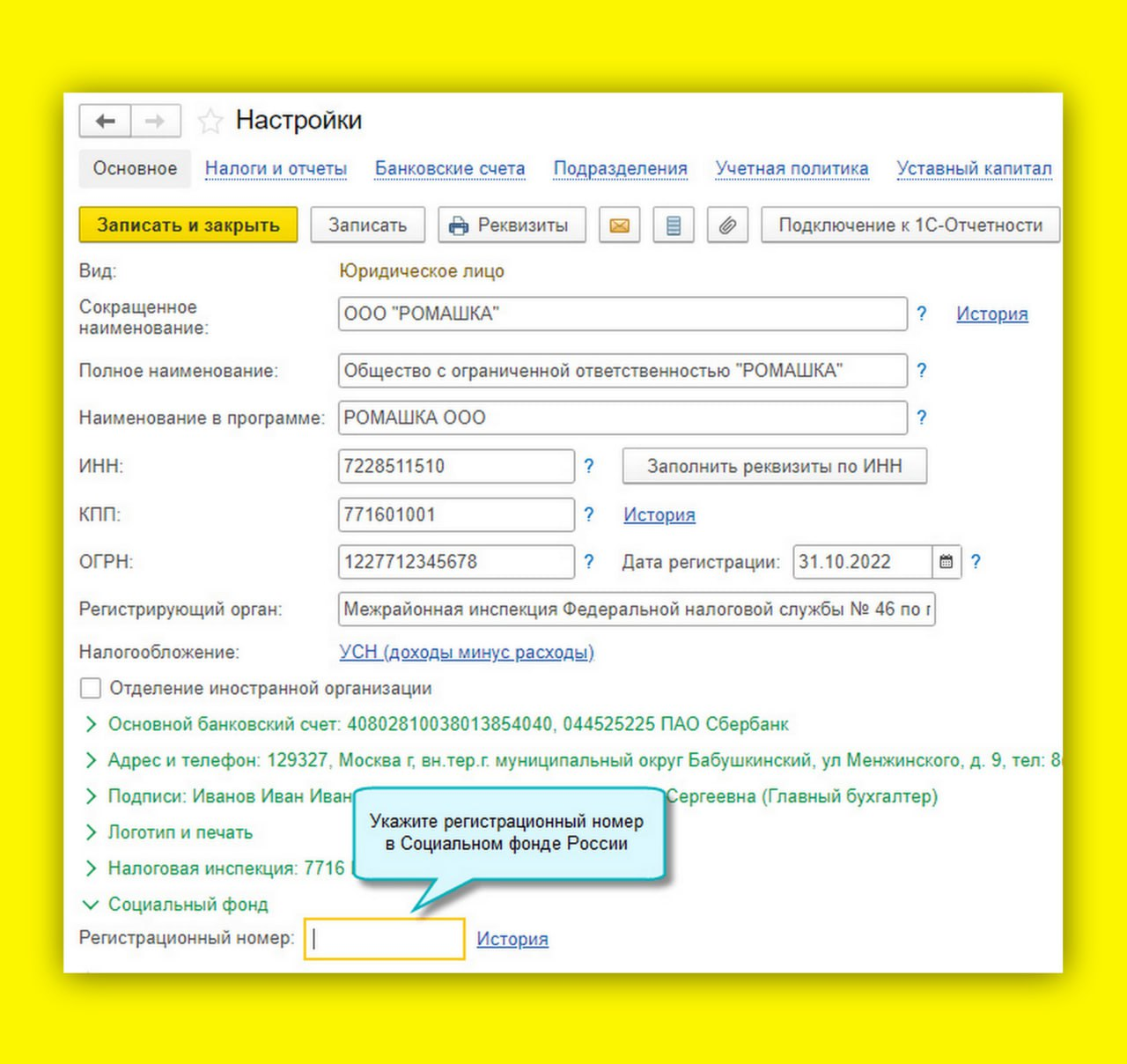Mark Настройки page with favorite star
The image size is (1127, 1064).
(210, 122)
